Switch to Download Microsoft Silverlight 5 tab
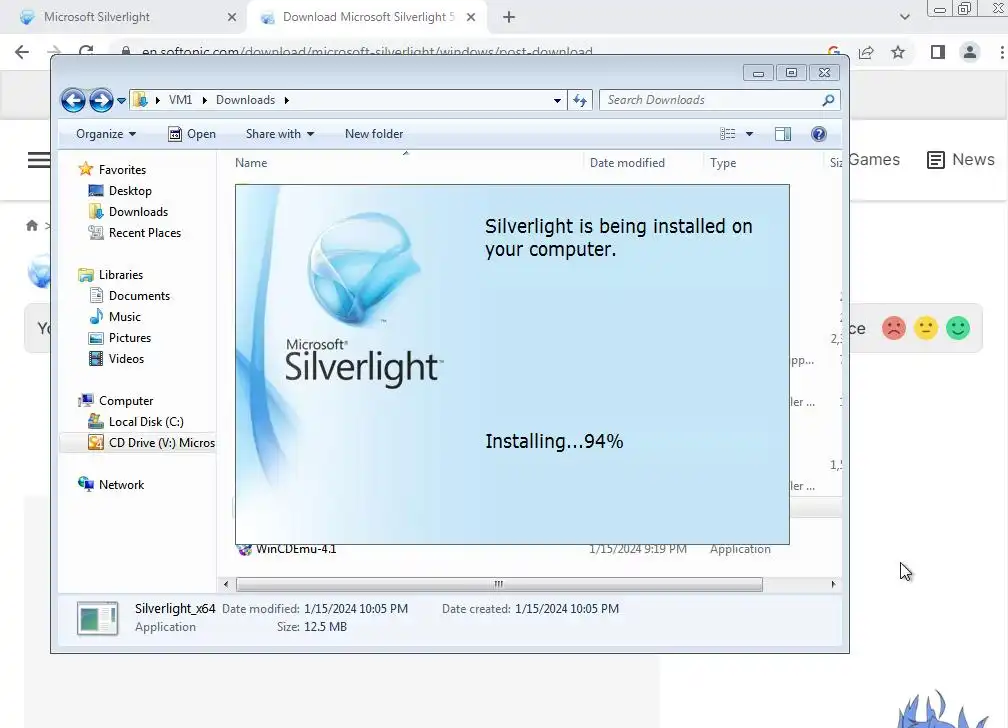1008x728 pixels. tap(368, 17)
